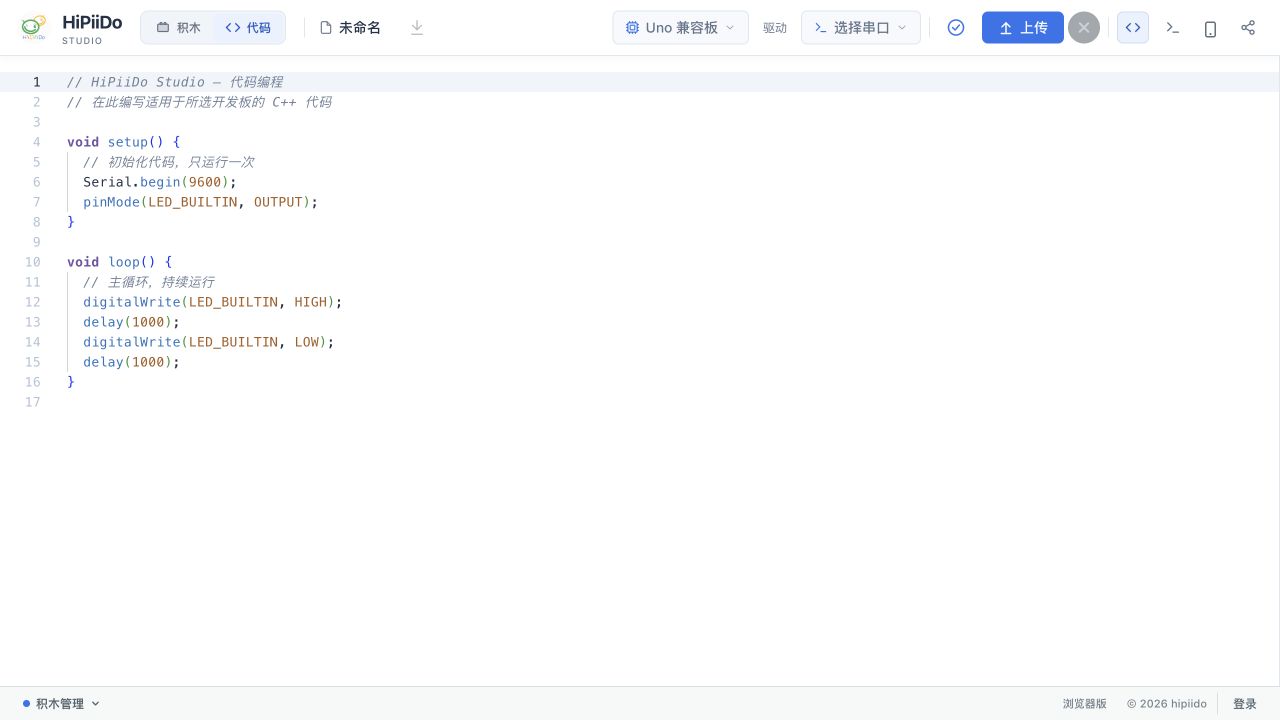The image size is (1280, 720).
Task: Click on the void loop() line
Action: click(120, 262)
